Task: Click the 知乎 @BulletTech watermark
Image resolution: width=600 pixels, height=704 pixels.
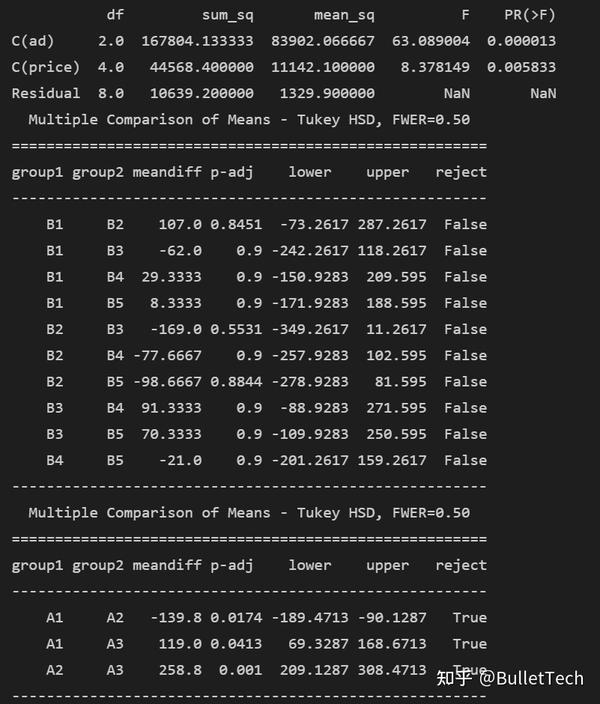Action: 510,678
